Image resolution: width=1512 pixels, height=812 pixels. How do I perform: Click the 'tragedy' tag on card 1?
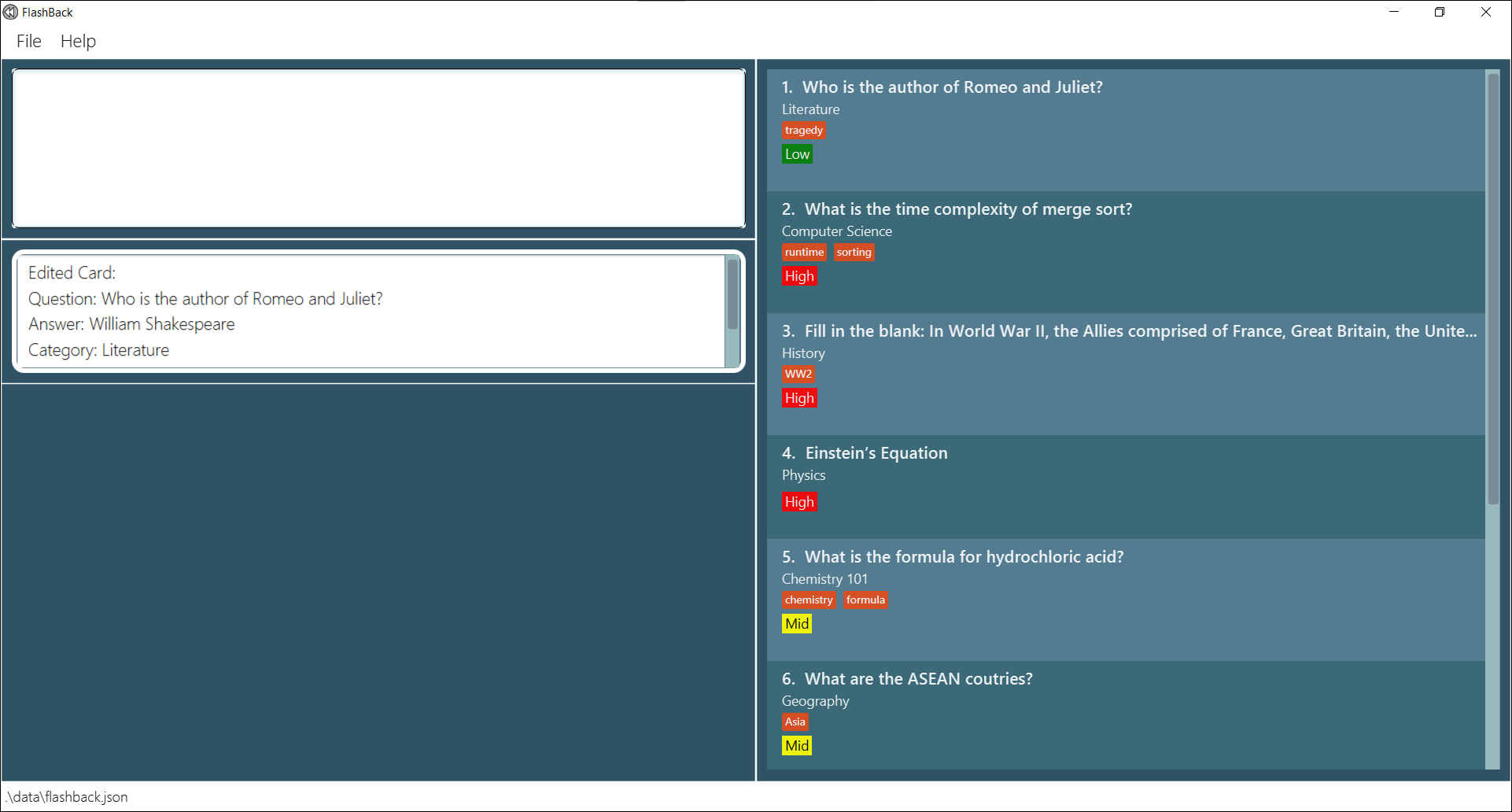point(803,131)
